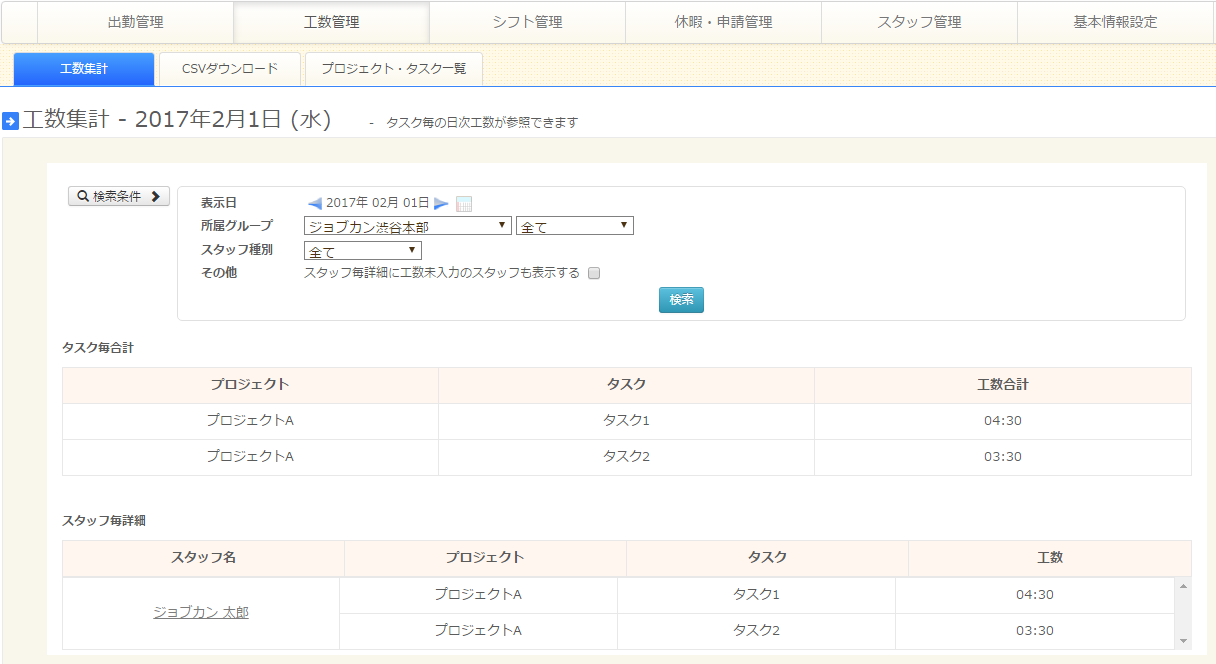Click タスク2 cell in スタッフ毎詳細 table
Image resolution: width=1216 pixels, height=664 pixels.
point(756,631)
